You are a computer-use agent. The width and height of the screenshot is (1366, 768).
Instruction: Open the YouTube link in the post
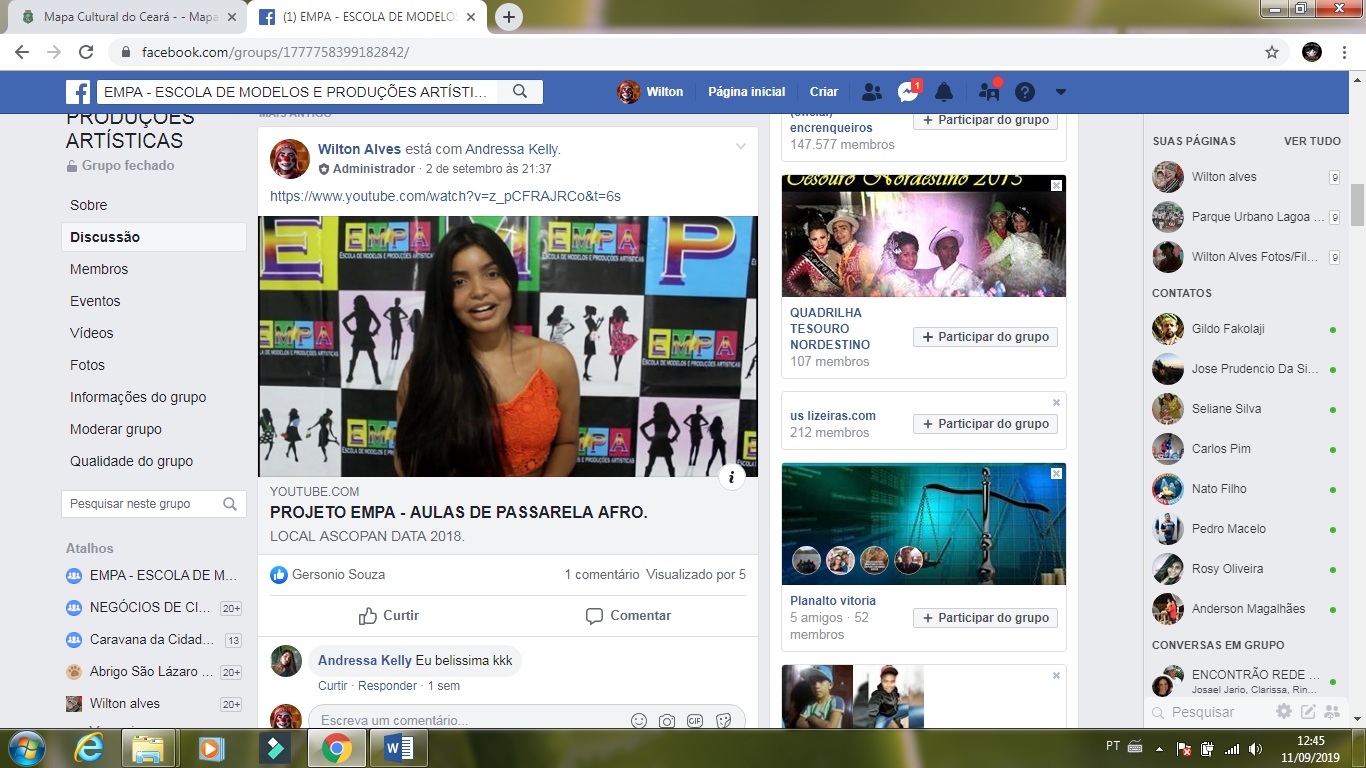click(x=445, y=196)
